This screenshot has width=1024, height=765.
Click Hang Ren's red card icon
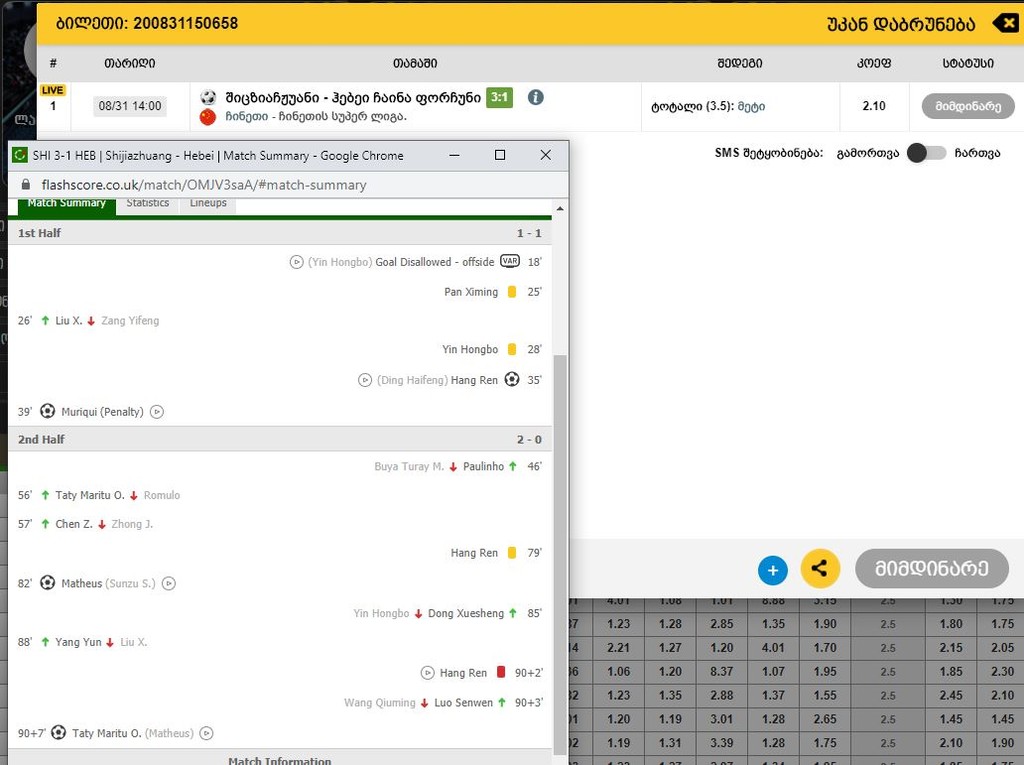click(x=501, y=672)
